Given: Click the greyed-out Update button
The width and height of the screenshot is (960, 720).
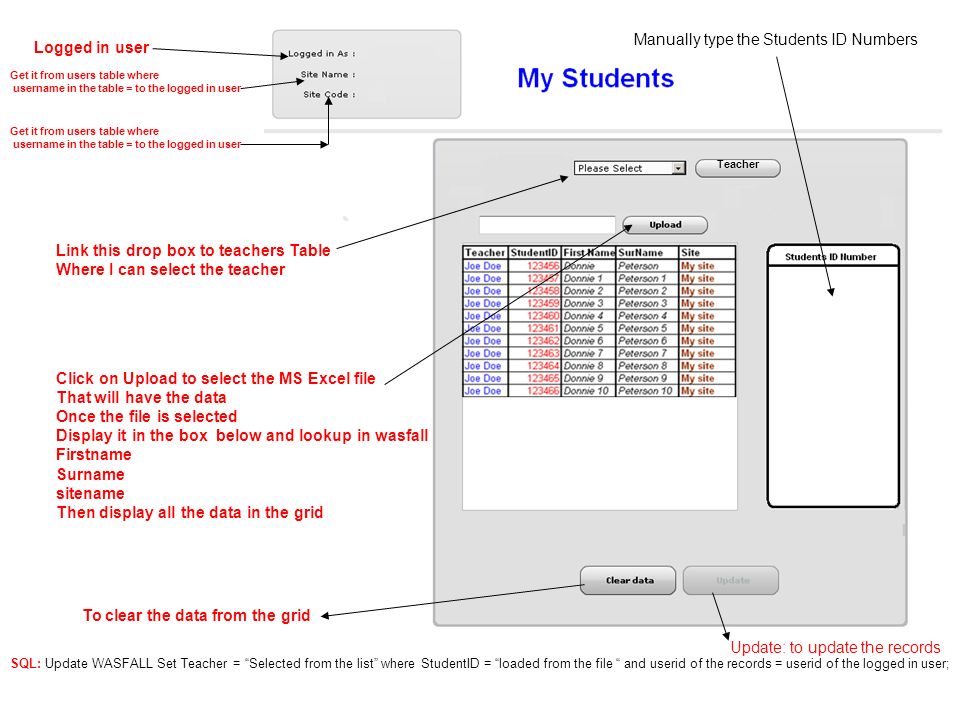Looking at the screenshot, I should pos(731,580).
